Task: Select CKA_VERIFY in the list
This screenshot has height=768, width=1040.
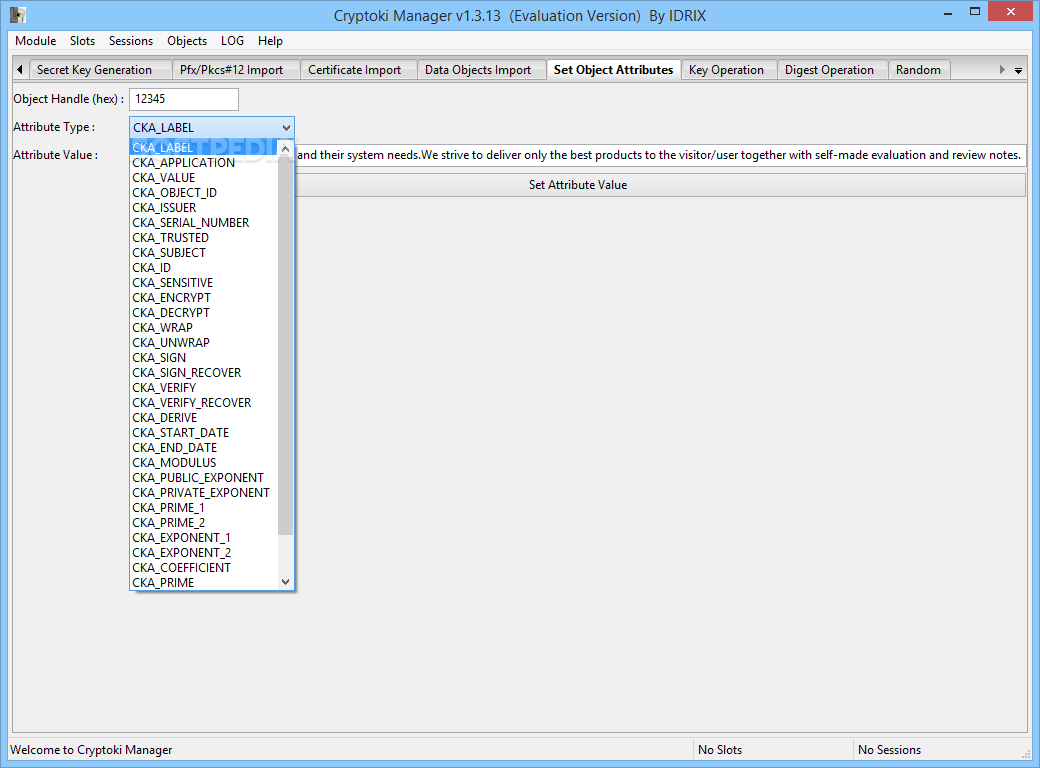Action: click(204, 387)
